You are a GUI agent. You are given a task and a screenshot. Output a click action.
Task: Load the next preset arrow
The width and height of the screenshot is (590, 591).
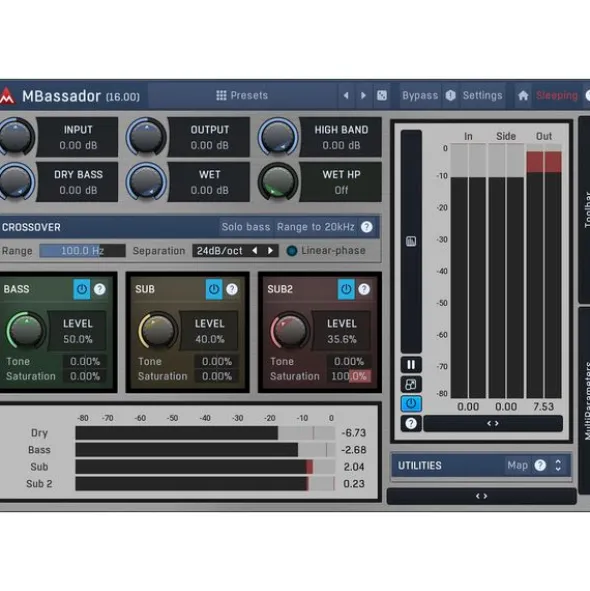363,96
